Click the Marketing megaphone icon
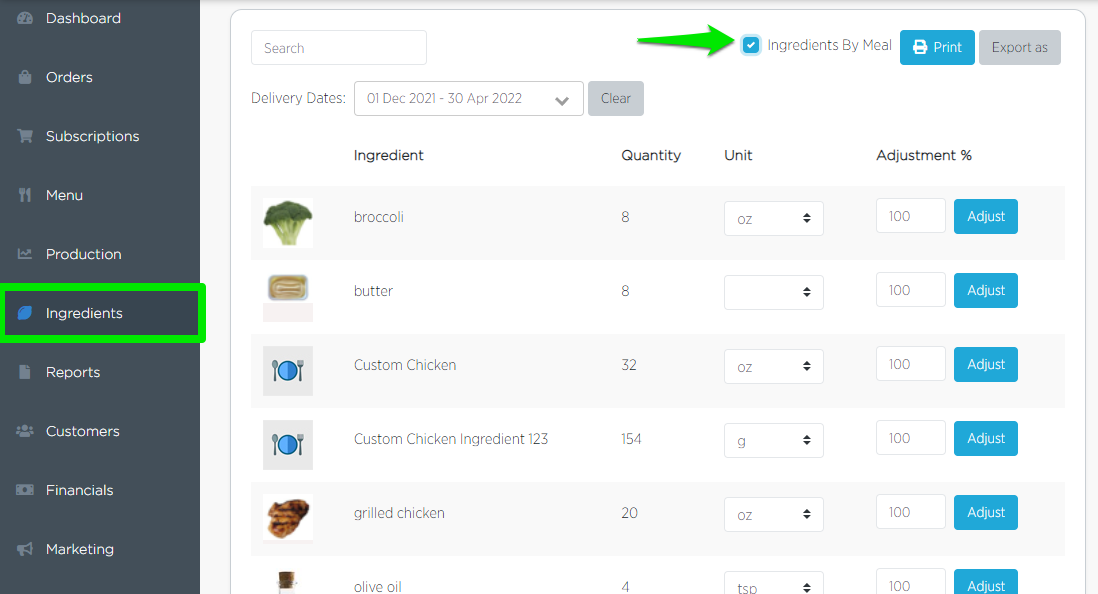1098x594 pixels. click(25, 549)
